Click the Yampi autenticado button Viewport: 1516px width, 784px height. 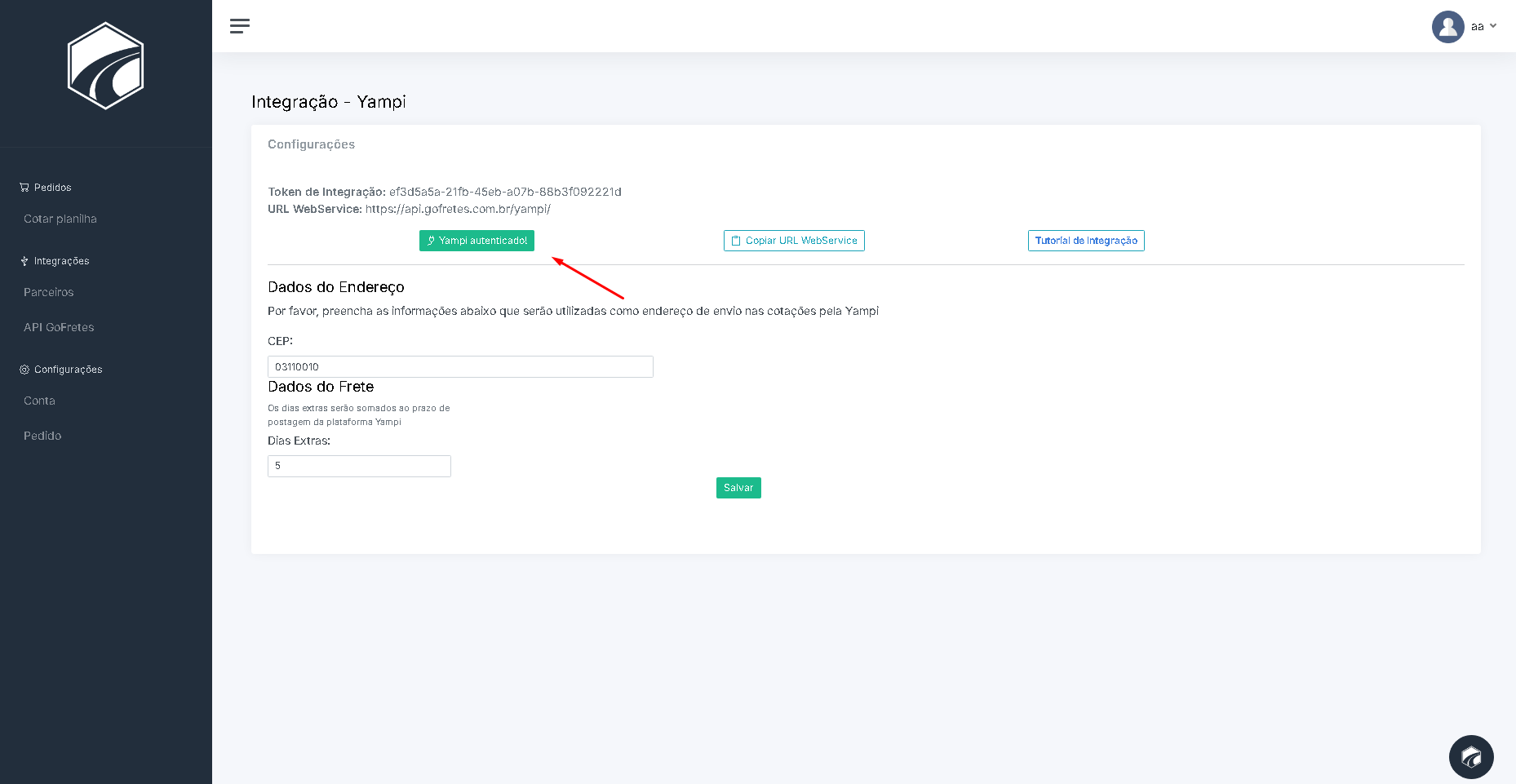click(x=477, y=241)
